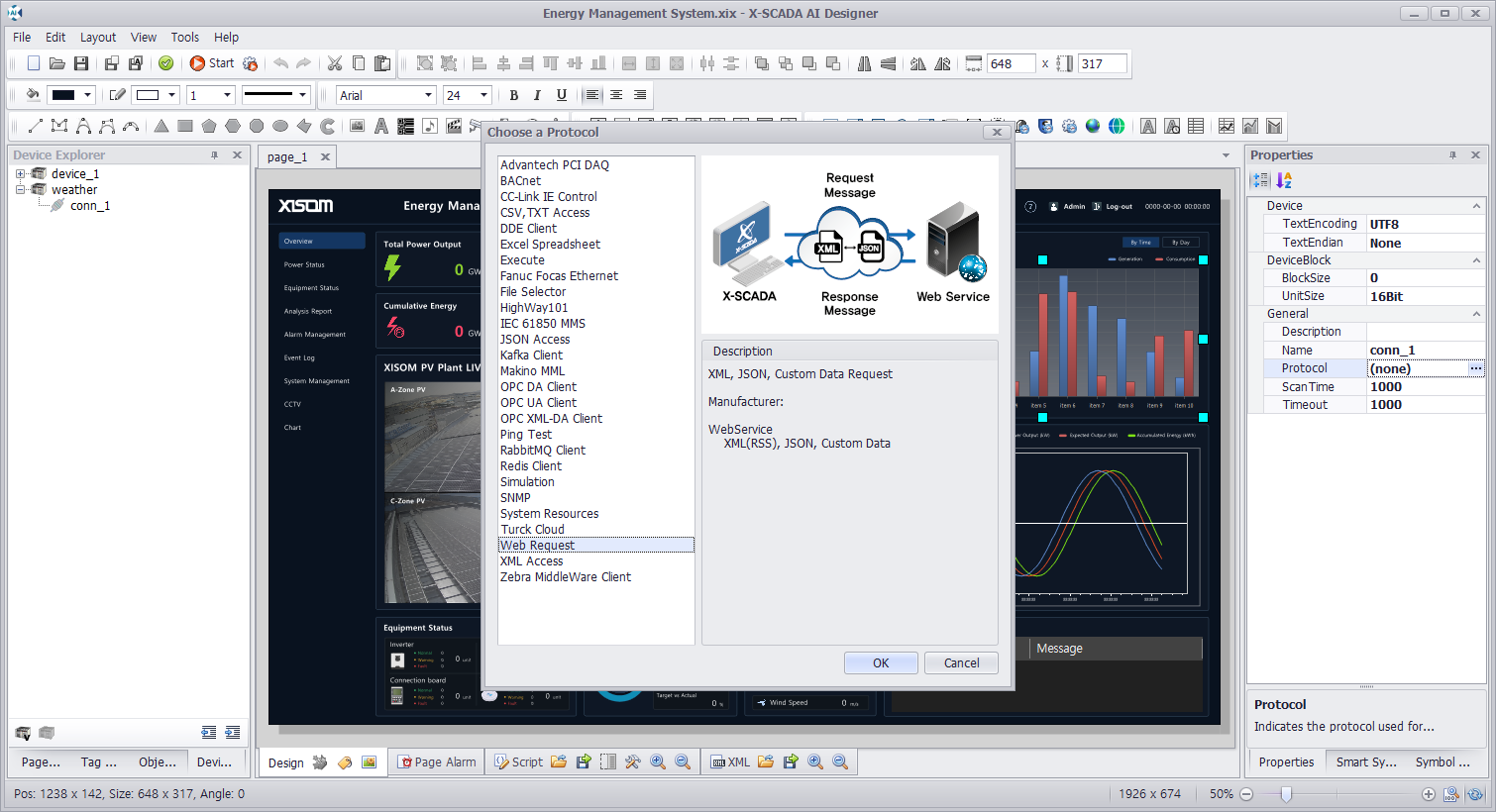
Task: Switch to the Page Alarm tab
Action: [x=437, y=761]
